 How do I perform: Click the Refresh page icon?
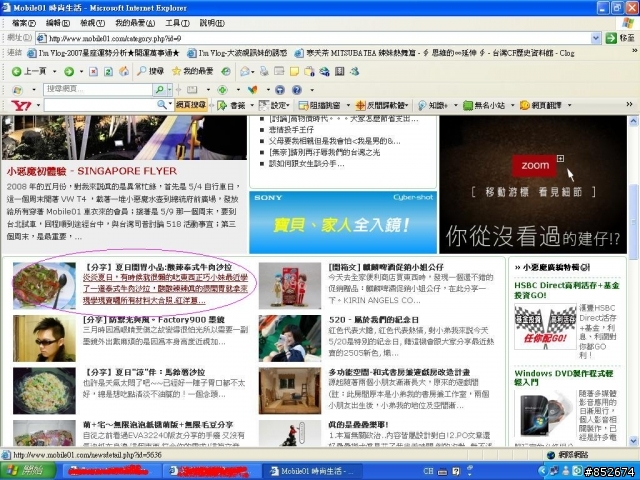tap(108, 72)
